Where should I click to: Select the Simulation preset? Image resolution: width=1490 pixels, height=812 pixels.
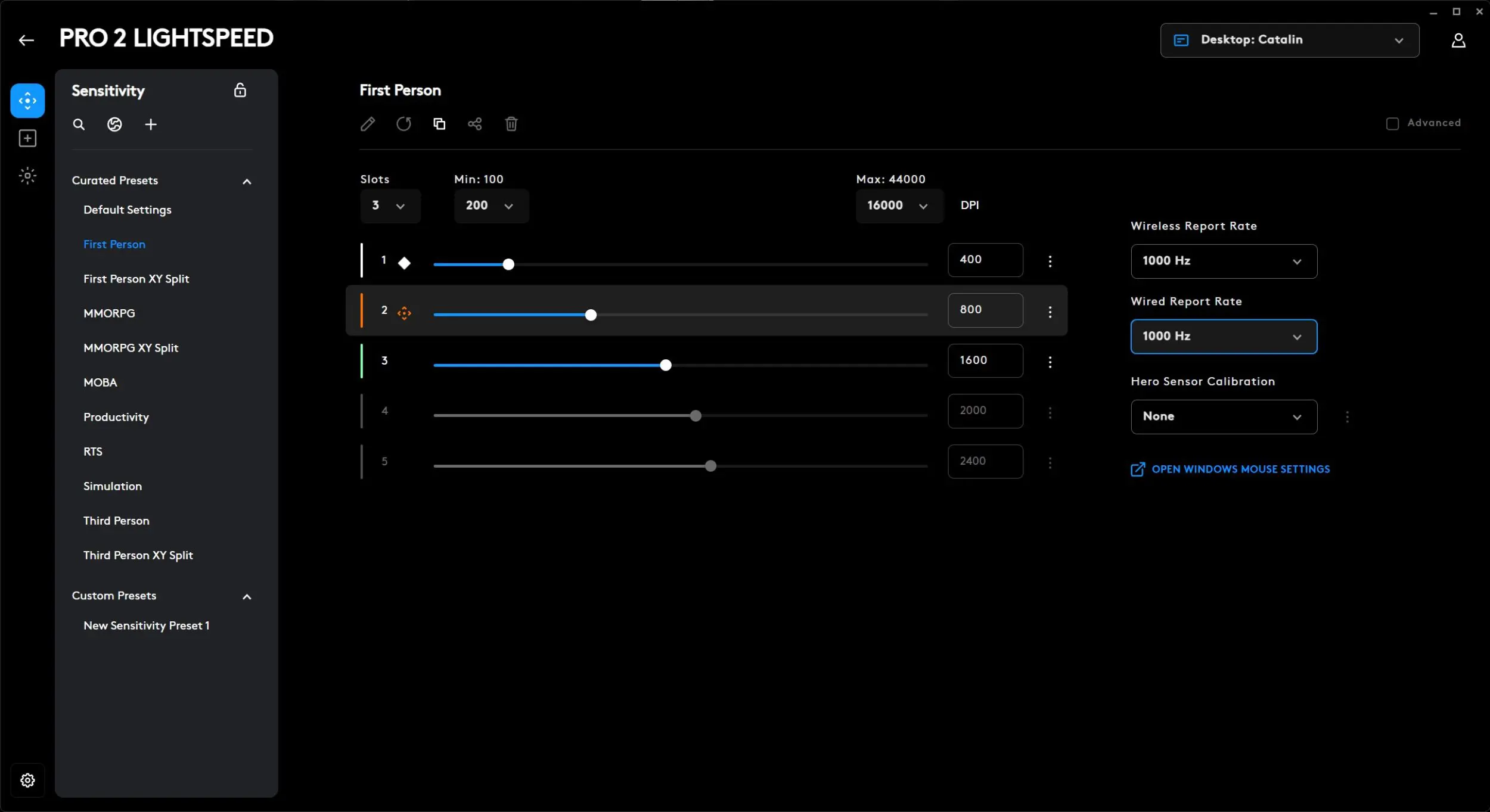[x=113, y=486]
